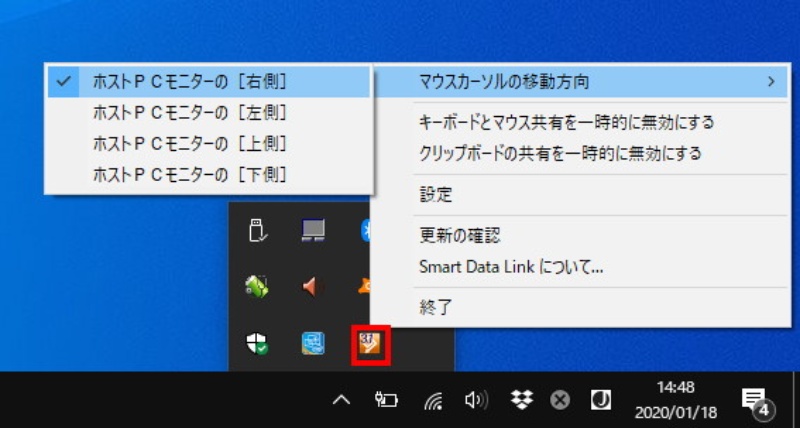The image size is (800, 428).
Task: Click the Smart Data Link tray icon
Action: coord(370,344)
